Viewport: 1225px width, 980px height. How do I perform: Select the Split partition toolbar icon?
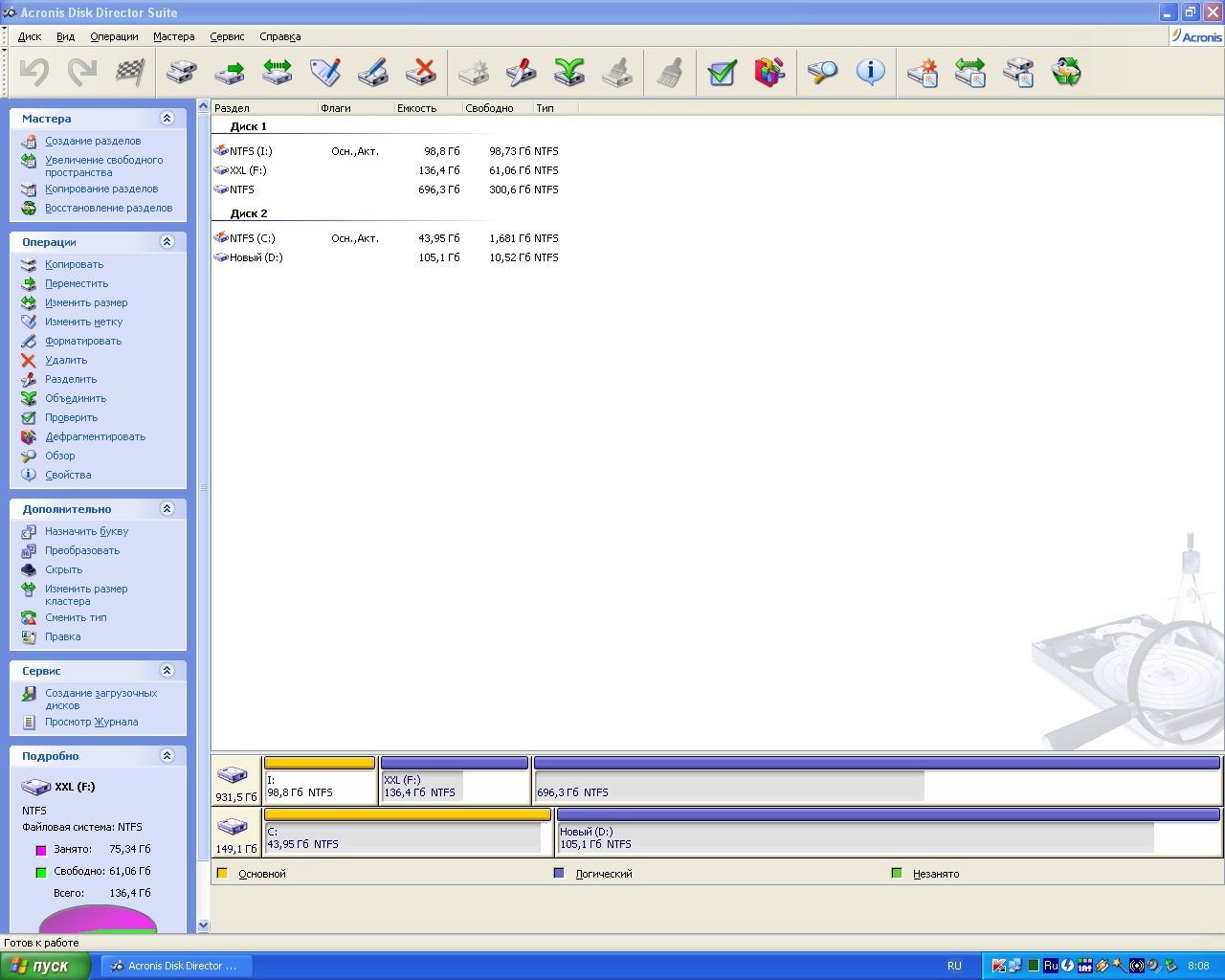(x=522, y=72)
